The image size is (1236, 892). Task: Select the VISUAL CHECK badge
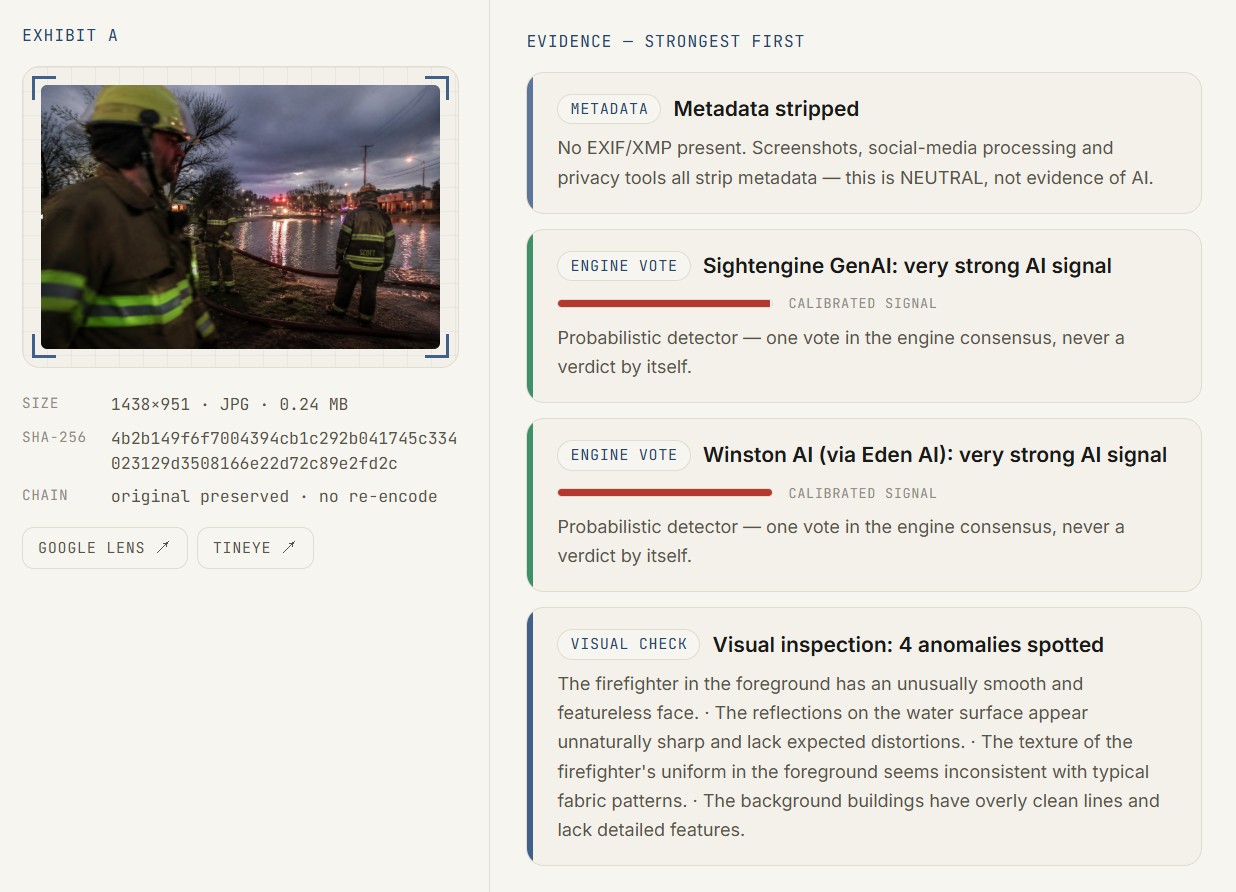click(629, 644)
